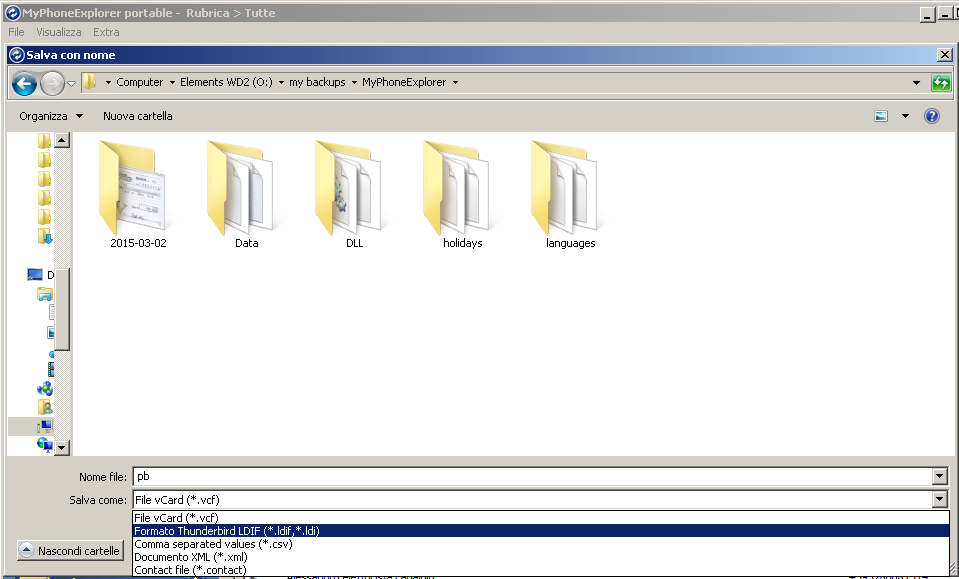Image resolution: width=959 pixels, height=579 pixels.
Task: Open the help question mark icon
Action: click(932, 116)
